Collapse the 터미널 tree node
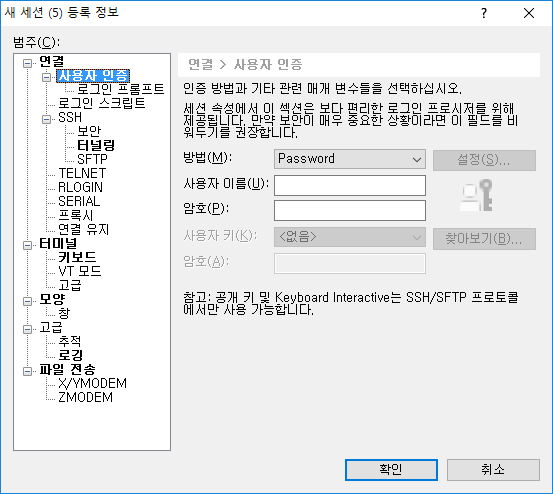The width and height of the screenshot is (553, 494). pos(28,245)
